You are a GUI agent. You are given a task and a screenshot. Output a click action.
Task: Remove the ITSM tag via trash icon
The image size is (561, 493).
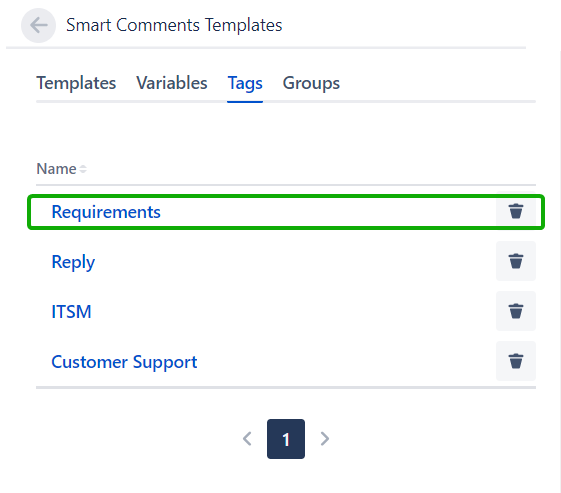pos(516,311)
